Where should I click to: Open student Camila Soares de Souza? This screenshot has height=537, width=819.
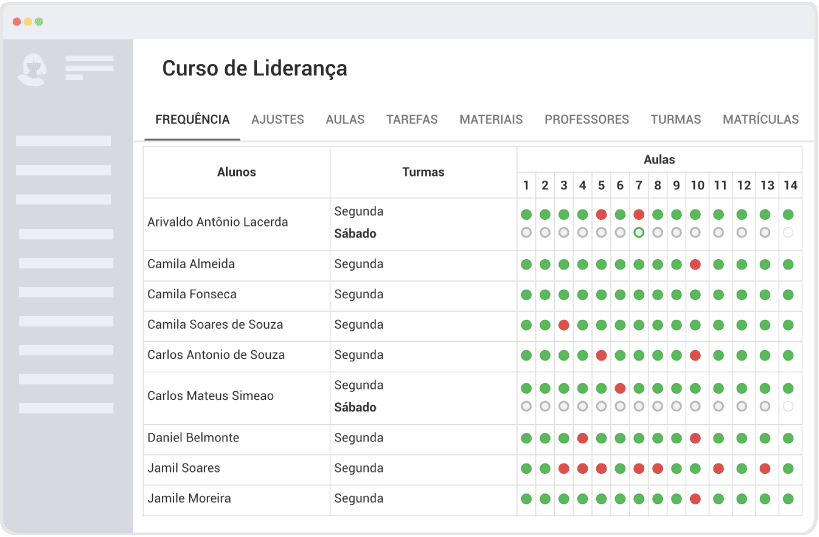pyautogui.click(x=215, y=324)
